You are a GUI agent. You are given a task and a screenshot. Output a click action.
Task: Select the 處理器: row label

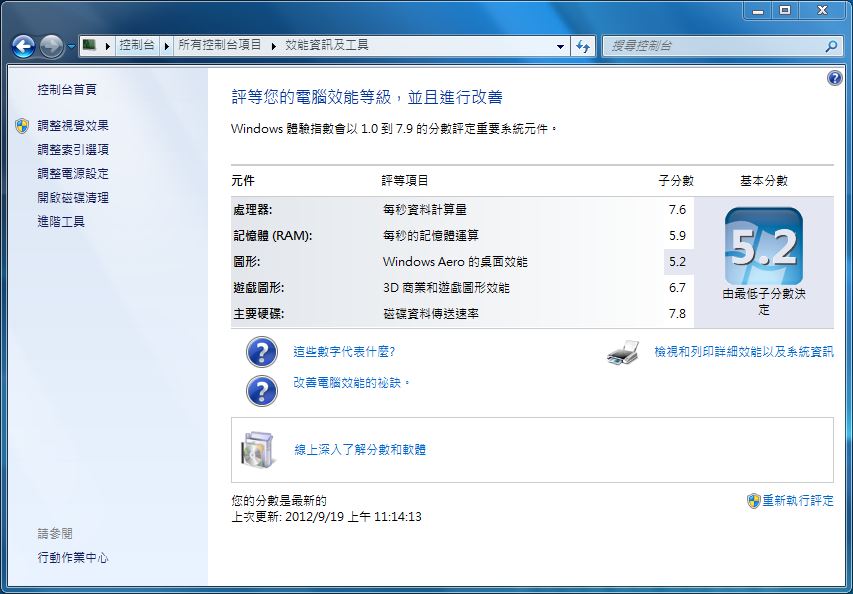click(x=252, y=210)
